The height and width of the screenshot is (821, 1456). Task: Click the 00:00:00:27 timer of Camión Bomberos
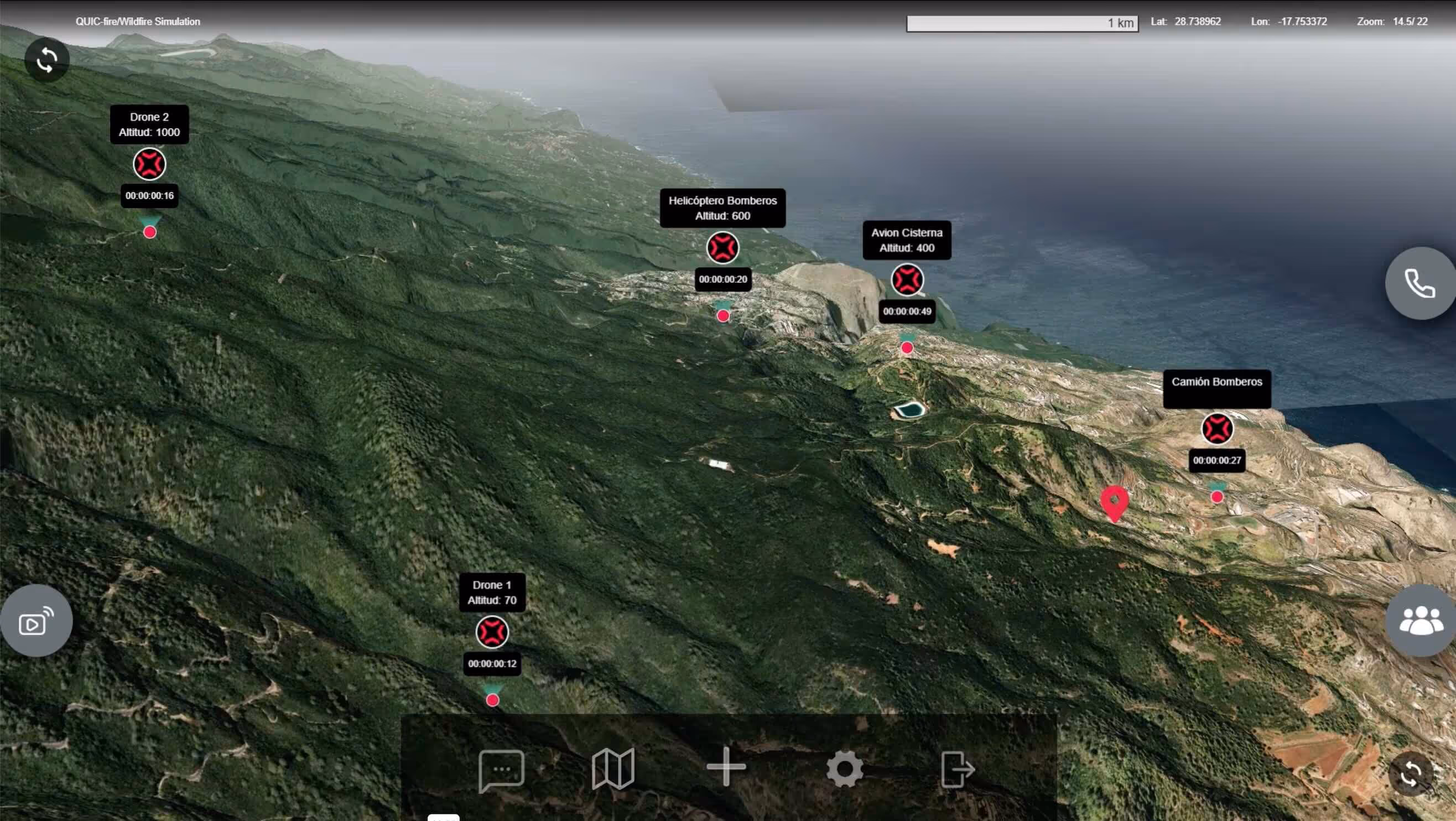1217,460
